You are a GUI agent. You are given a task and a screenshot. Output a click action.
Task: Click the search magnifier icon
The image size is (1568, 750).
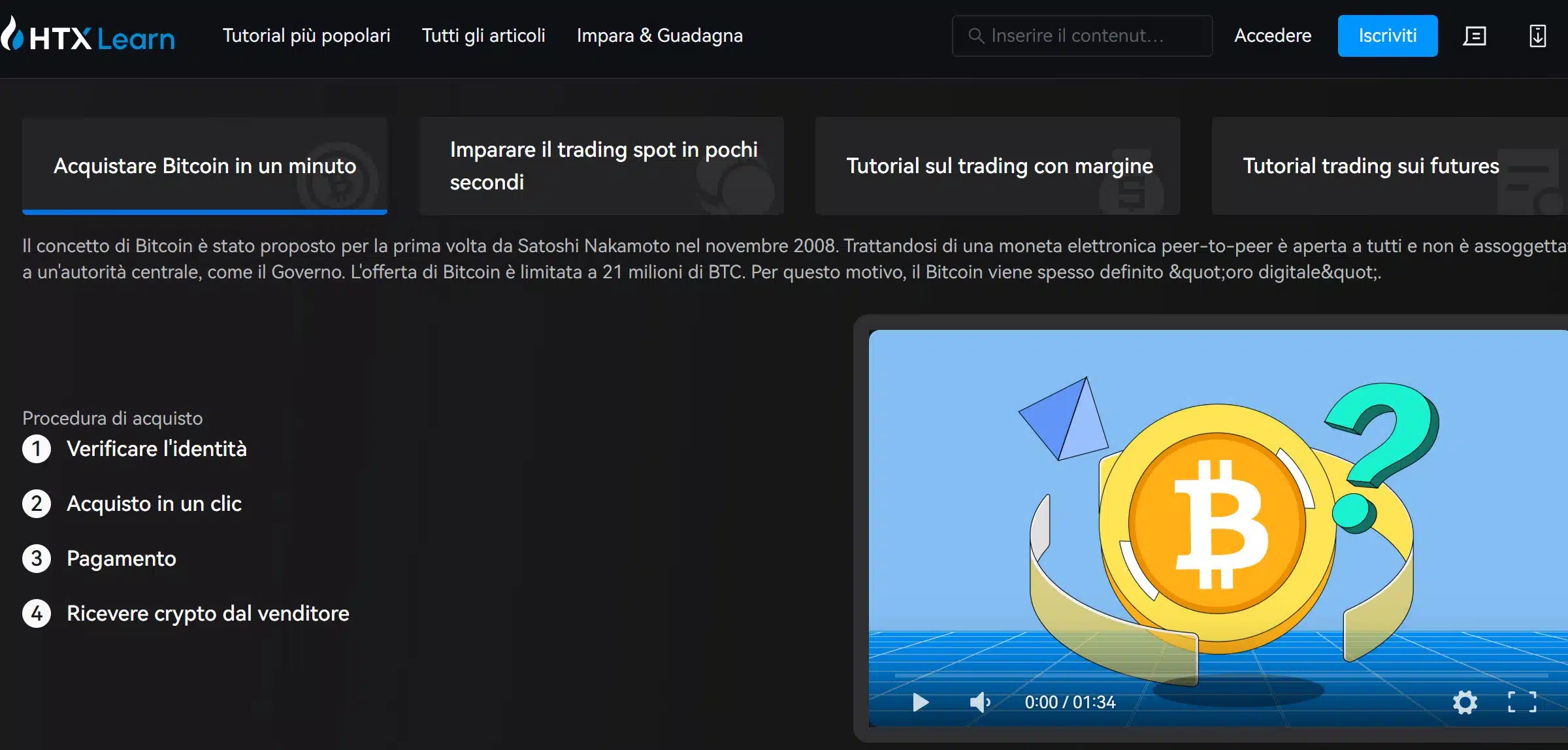click(x=975, y=36)
